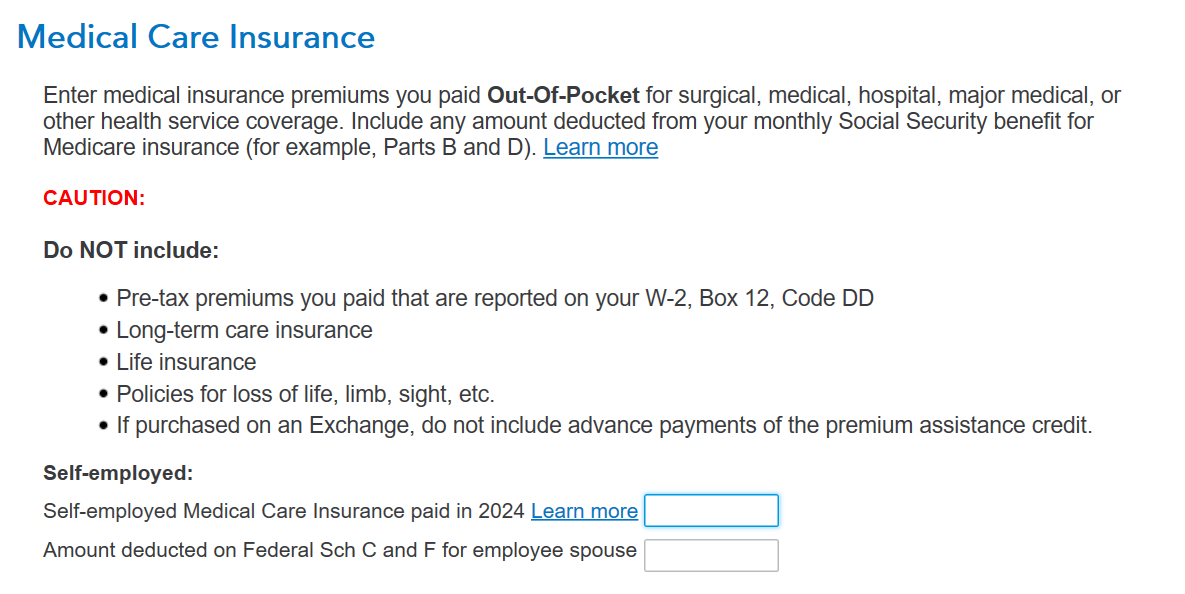The width and height of the screenshot is (1185, 594).
Task: Click the loss of life, limb, sight bullet
Action: pos(305,394)
